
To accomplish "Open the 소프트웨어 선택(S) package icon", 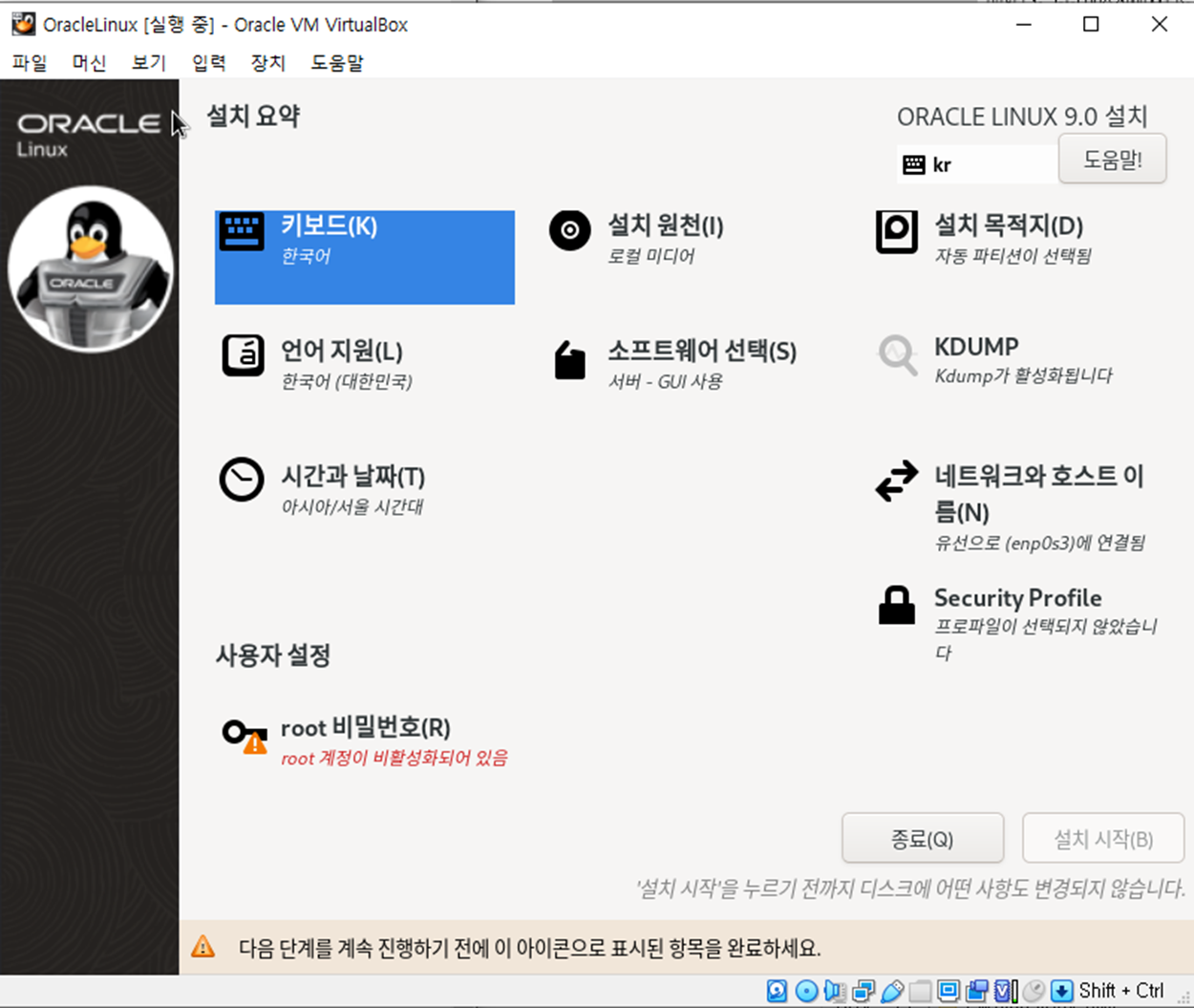I will click(x=569, y=360).
